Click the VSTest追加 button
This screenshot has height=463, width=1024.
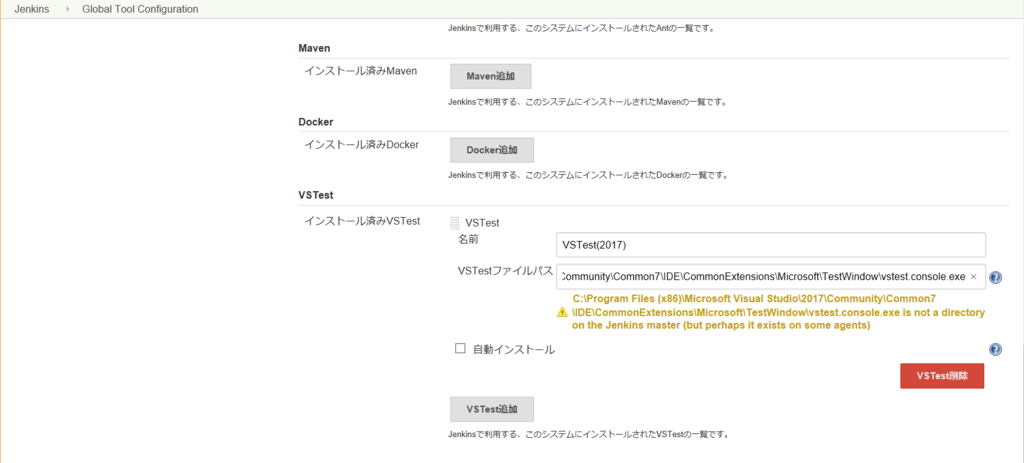492,409
